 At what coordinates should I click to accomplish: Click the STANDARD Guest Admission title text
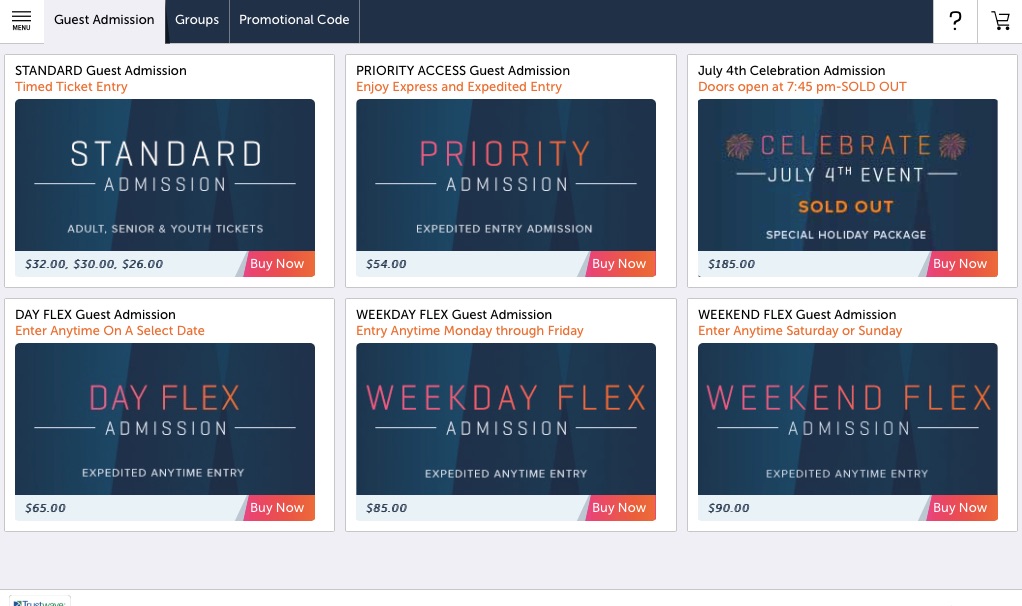101,70
